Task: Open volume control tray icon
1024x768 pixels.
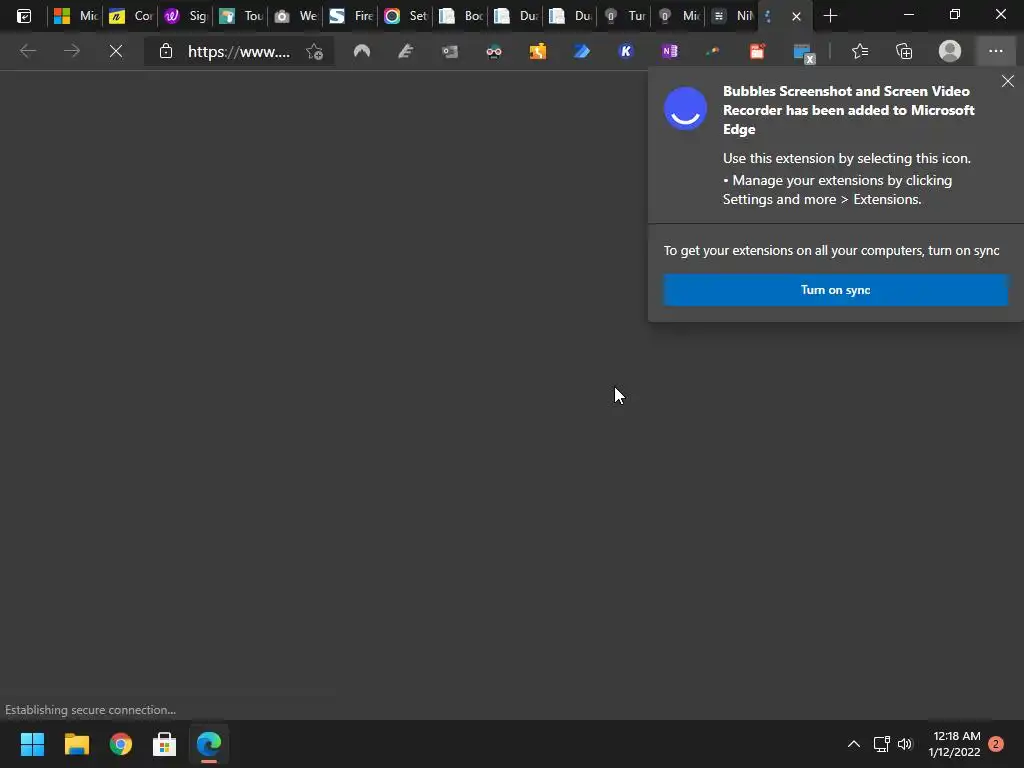Action: point(904,744)
